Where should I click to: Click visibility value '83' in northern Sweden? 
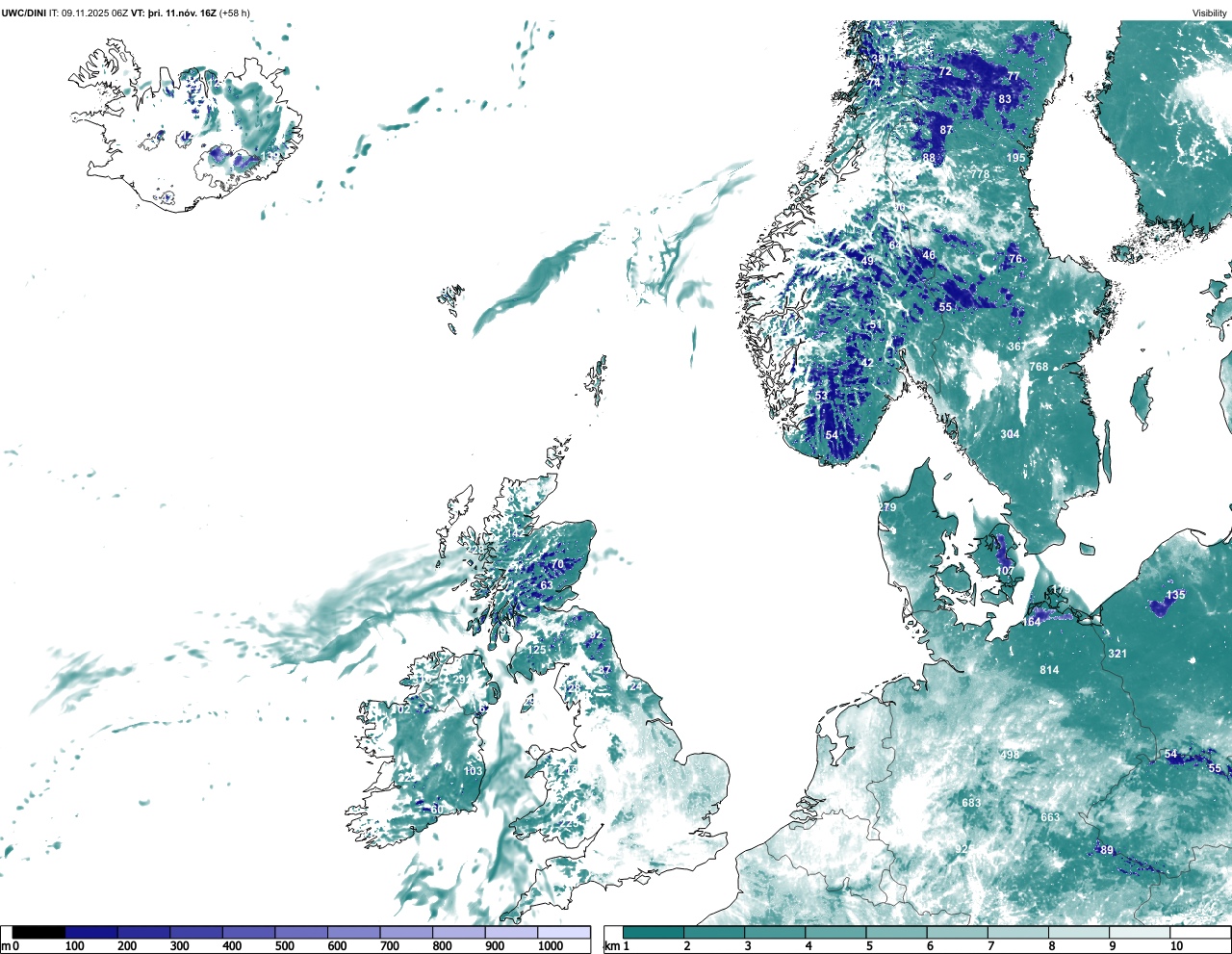tap(1005, 99)
